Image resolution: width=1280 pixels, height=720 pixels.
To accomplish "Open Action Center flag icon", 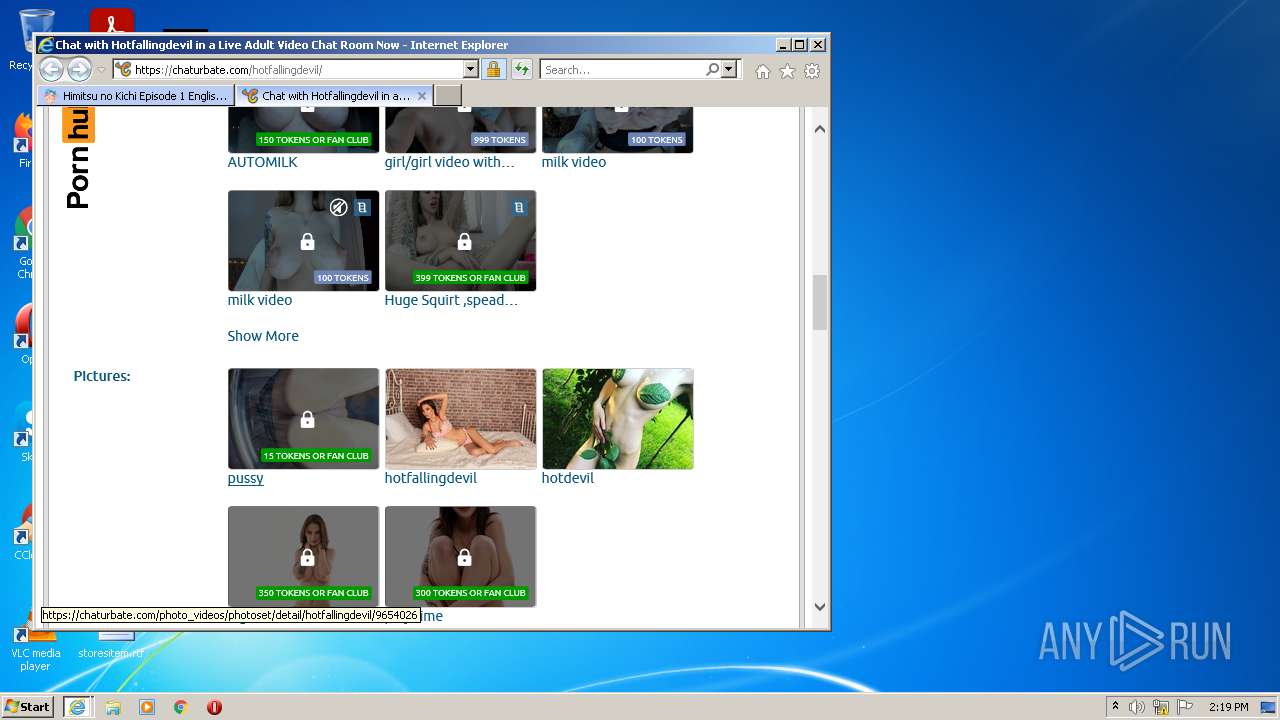I will 1185,707.
